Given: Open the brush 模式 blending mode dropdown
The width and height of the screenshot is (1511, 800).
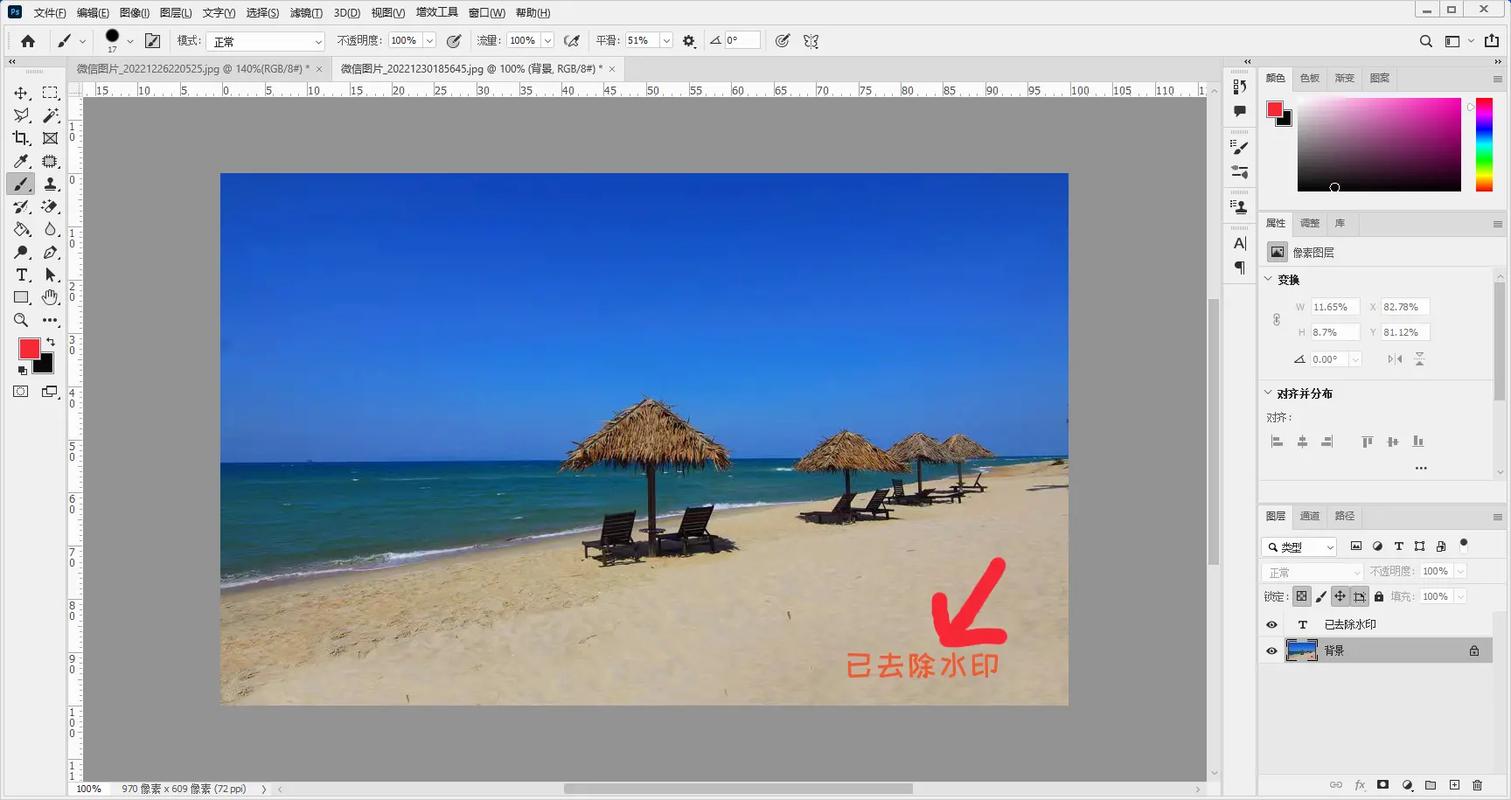Looking at the screenshot, I should click(x=265, y=42).
